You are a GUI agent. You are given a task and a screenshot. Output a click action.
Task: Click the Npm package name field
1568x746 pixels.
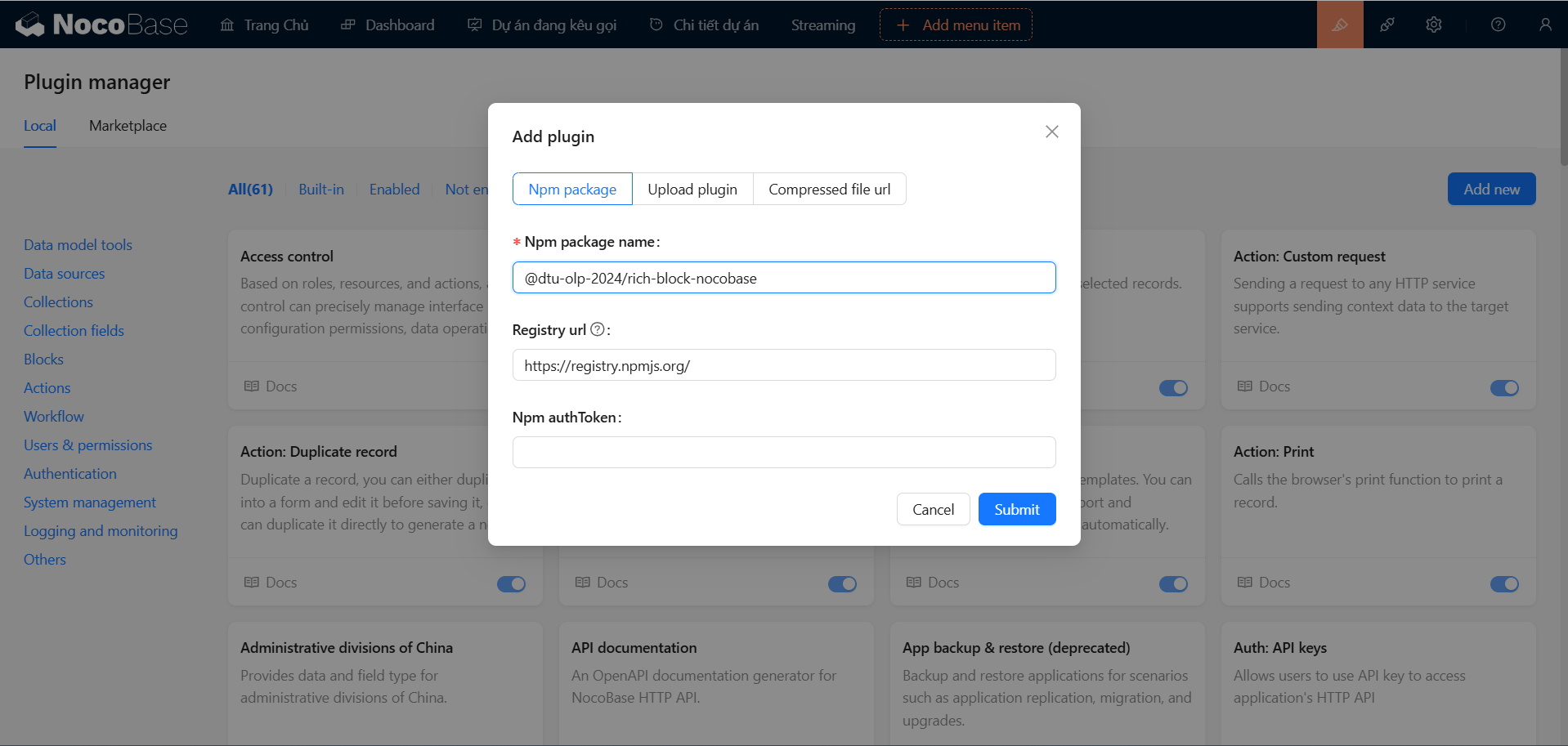(x=784, y=277)
